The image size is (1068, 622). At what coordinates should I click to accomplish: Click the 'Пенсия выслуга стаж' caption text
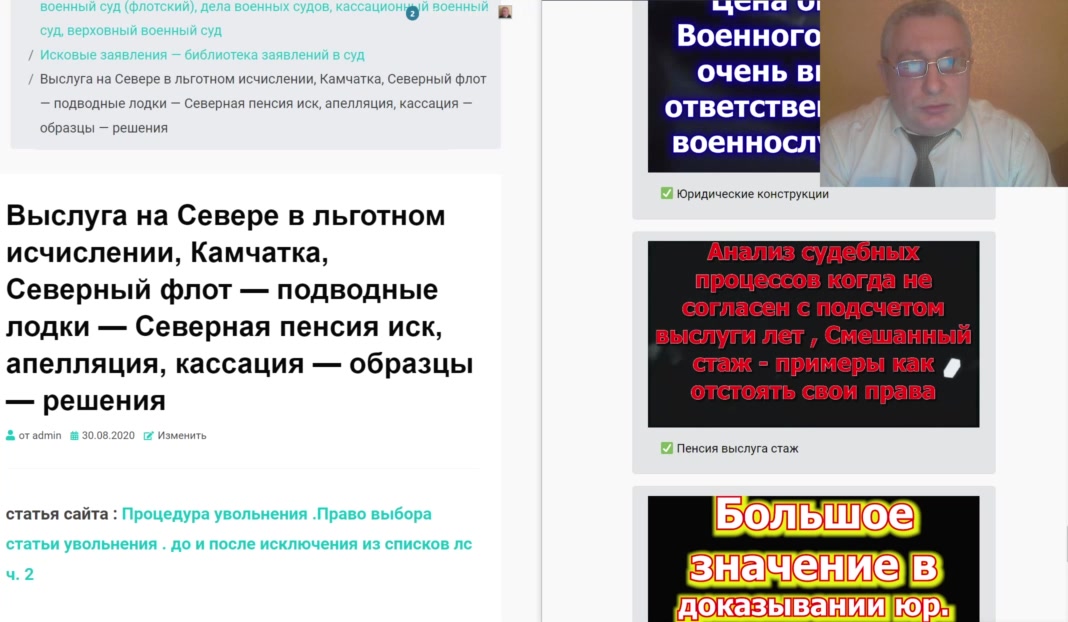pyautogui.click(x=737, y=448)
